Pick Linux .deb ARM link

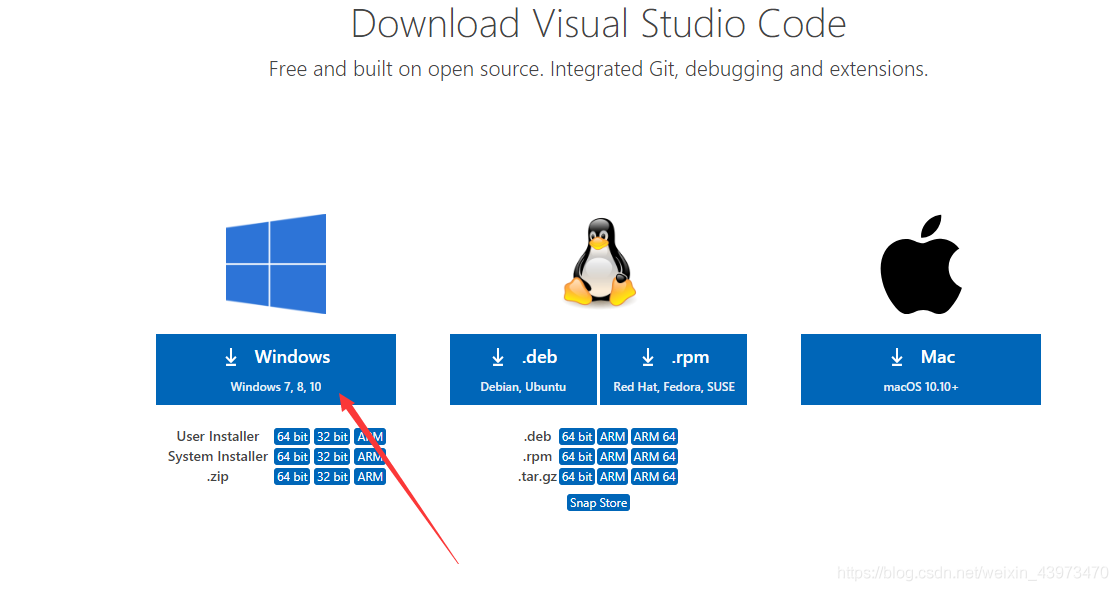pos(612,436)
